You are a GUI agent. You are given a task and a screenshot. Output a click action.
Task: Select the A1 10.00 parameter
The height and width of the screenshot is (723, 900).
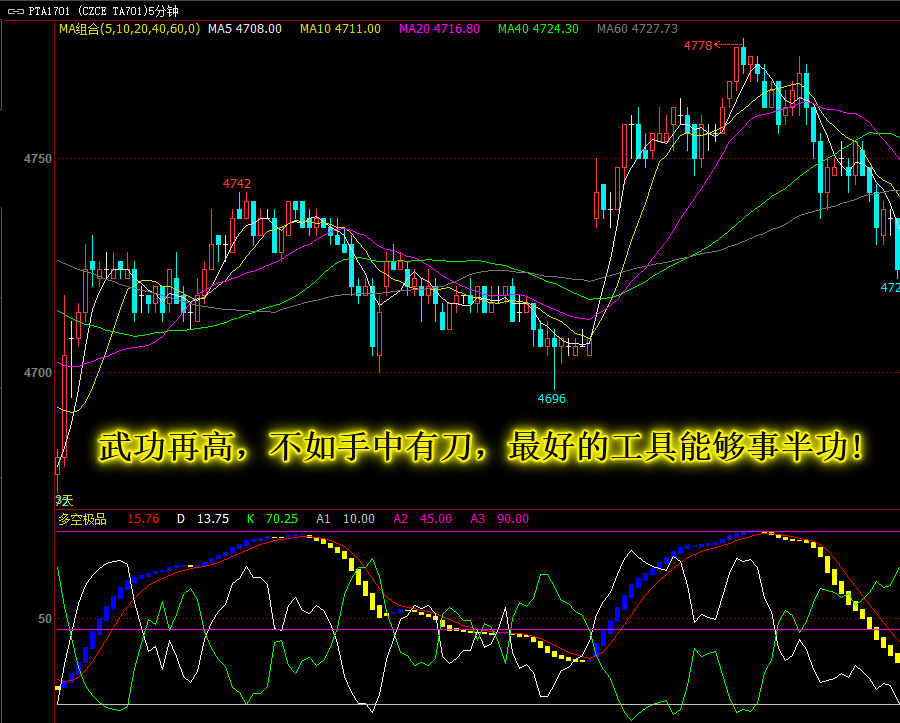pos(346,519)
